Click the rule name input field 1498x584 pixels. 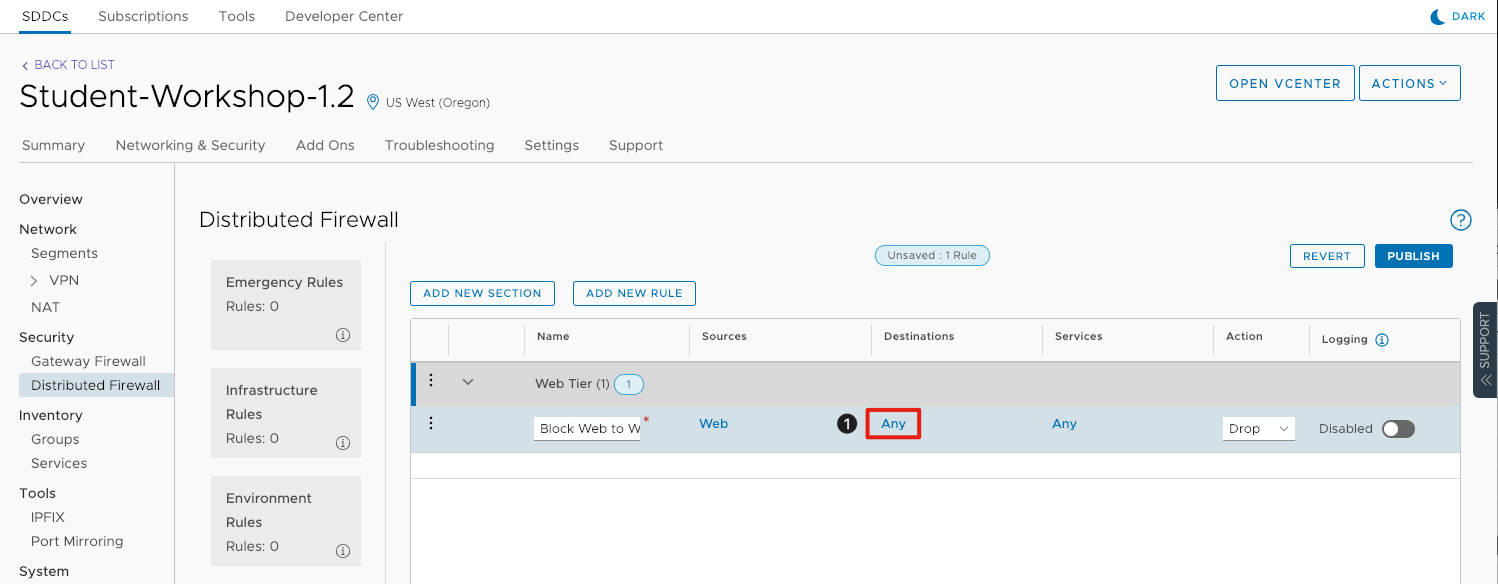pyautogui.click(x=587, y=429)
